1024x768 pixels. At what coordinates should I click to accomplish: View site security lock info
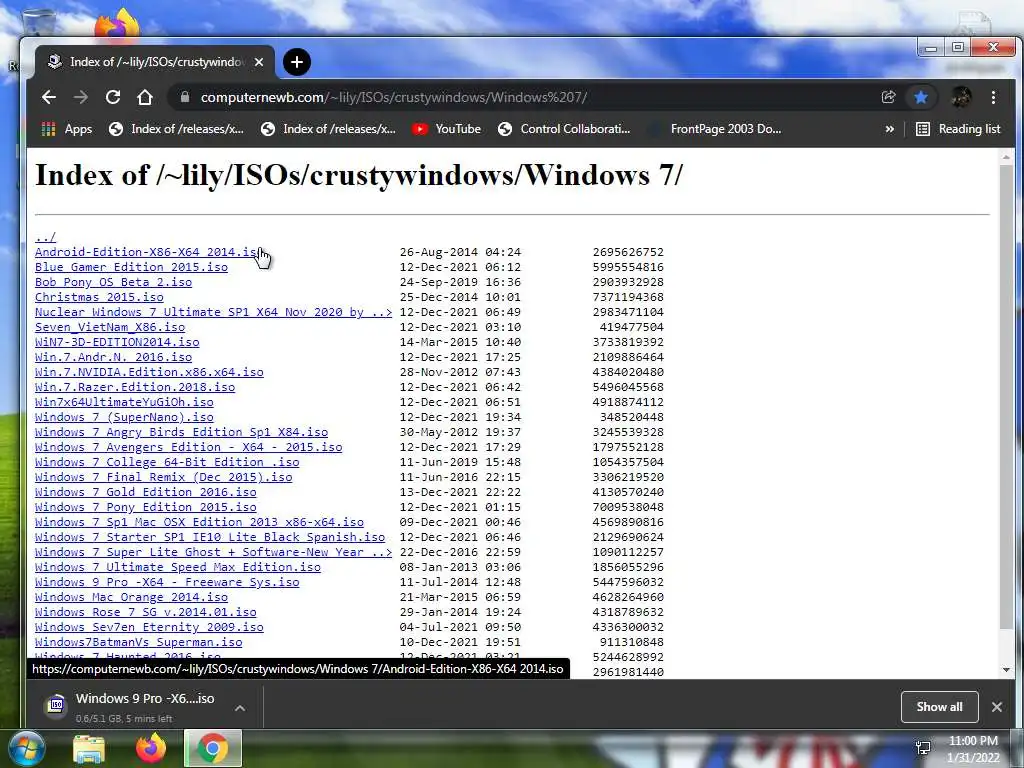(x=185, y=97)
